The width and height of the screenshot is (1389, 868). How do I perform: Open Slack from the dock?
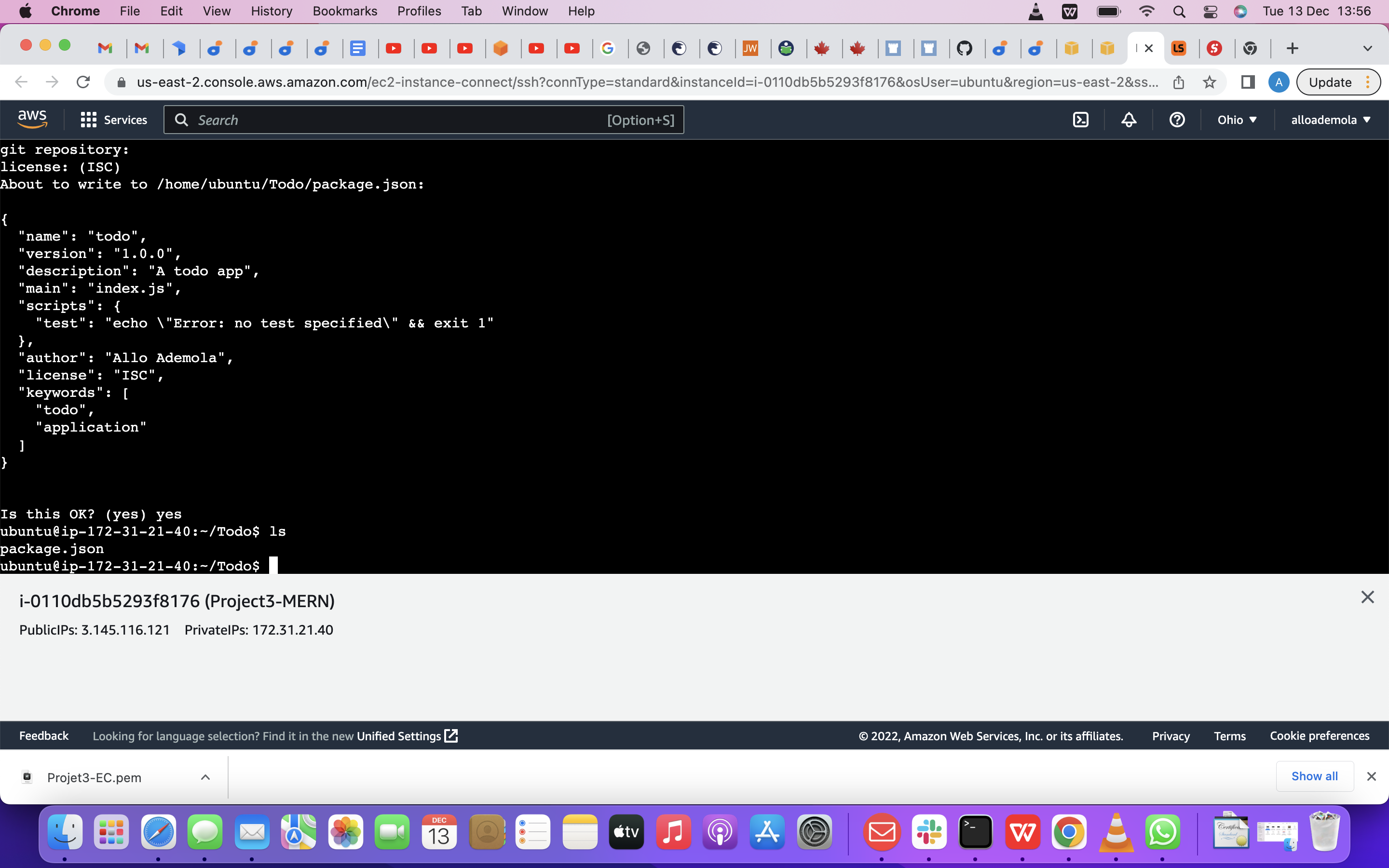pyautogui.click(x=929, y=831)
